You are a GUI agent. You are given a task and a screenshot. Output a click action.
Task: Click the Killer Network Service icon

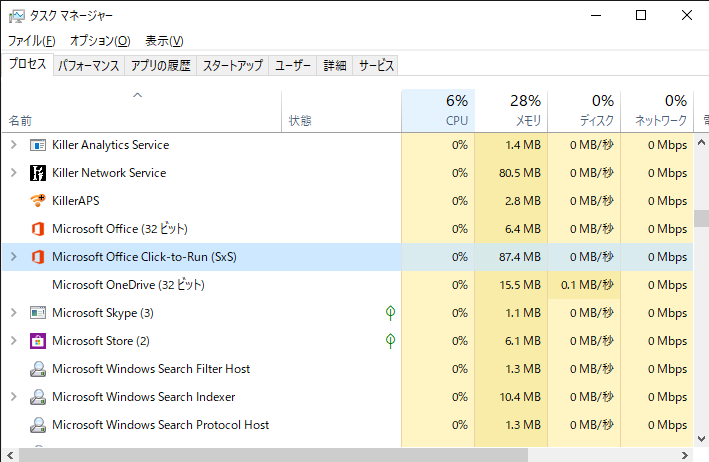[x=38, y=173]
